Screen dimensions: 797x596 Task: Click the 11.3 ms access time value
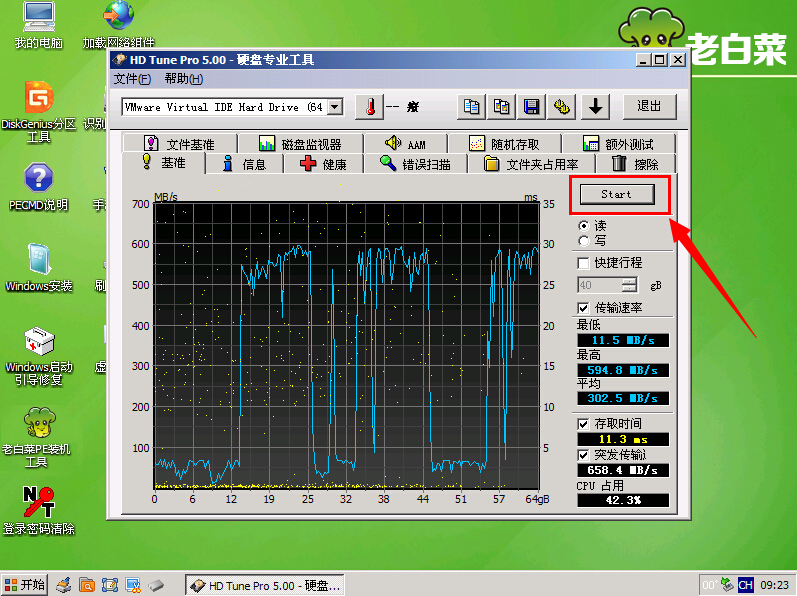coord(623,440)
